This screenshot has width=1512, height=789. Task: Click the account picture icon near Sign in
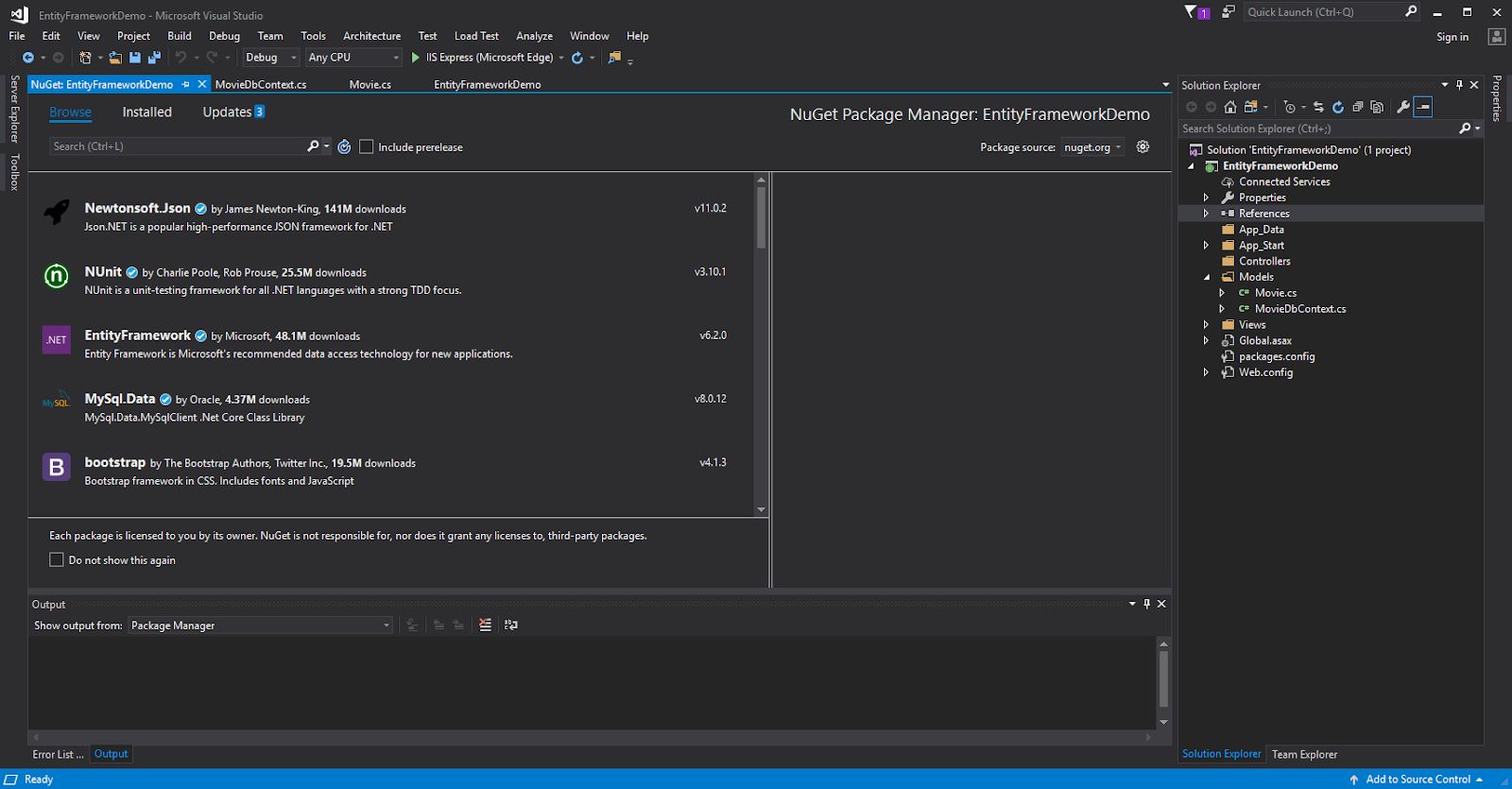point(1497,37)
